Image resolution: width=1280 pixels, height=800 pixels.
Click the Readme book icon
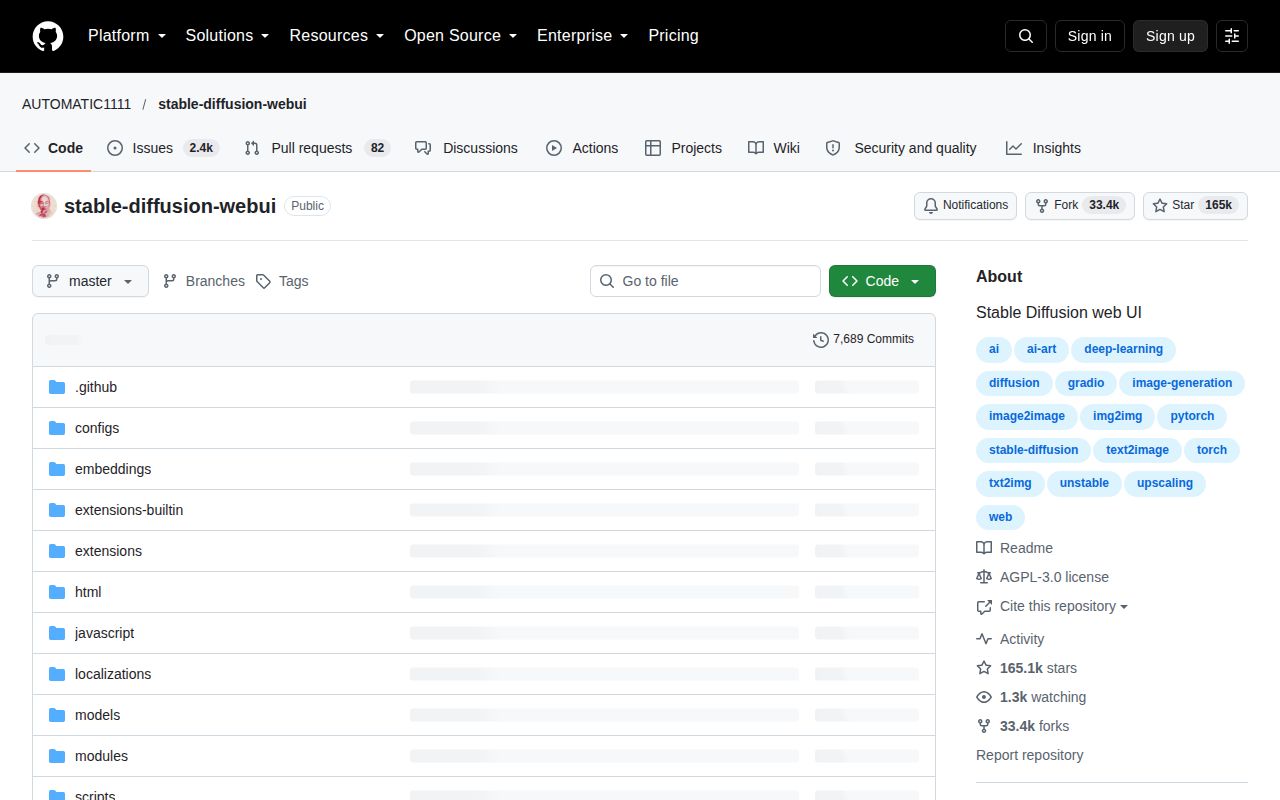click(x=984, y=548)
